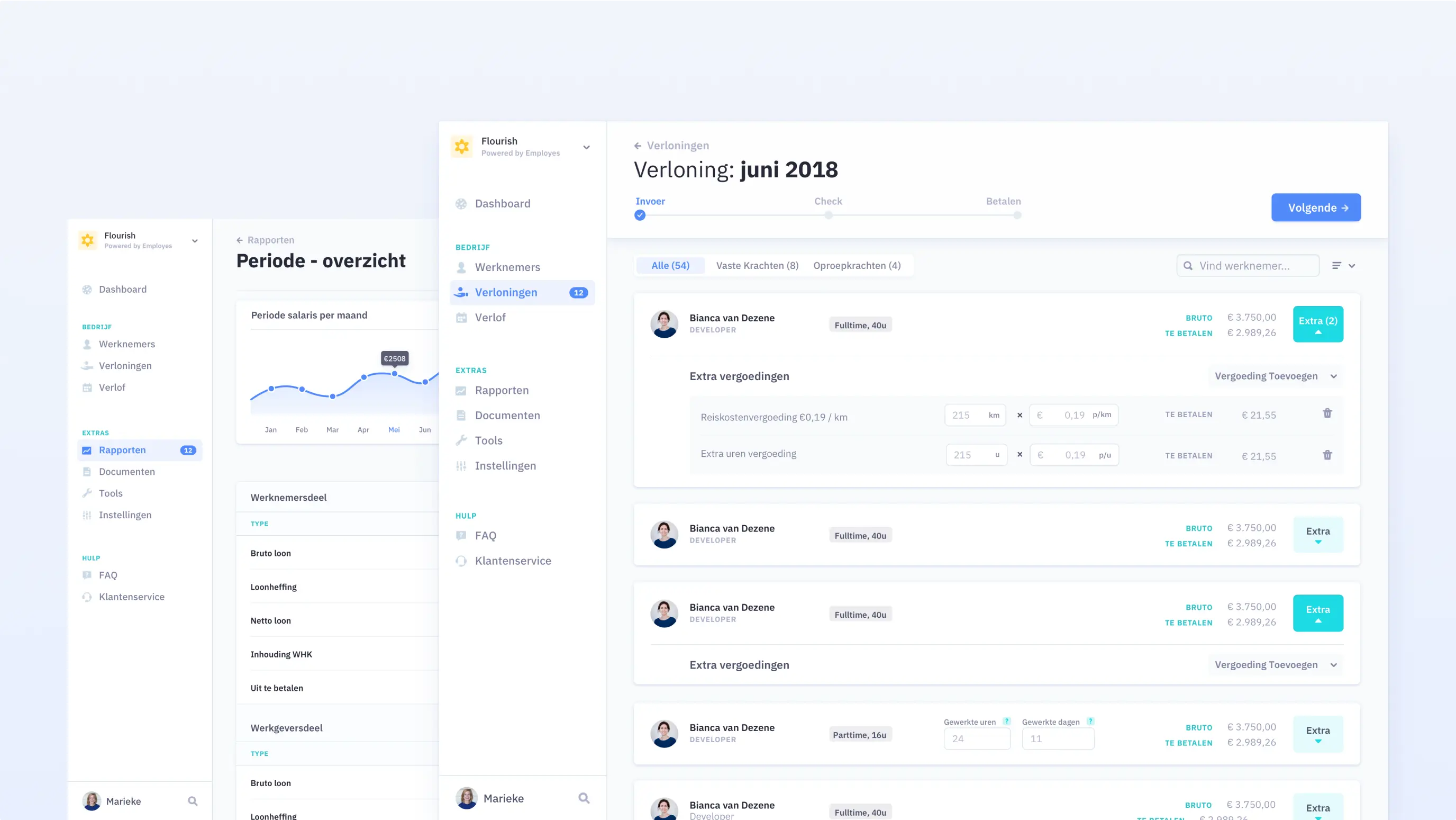Click the Gewerkte dagen field showing 11
This screenshot has height=820, width=1456.
[x=1058, y=738]
